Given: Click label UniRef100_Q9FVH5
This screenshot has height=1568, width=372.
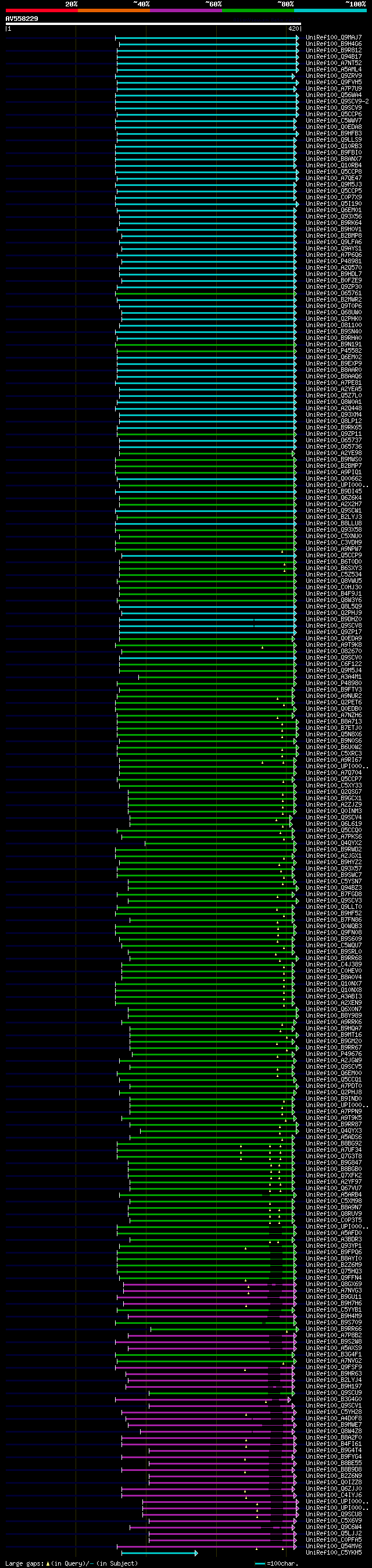Looking at the screenshot, I should click(334, 82).
